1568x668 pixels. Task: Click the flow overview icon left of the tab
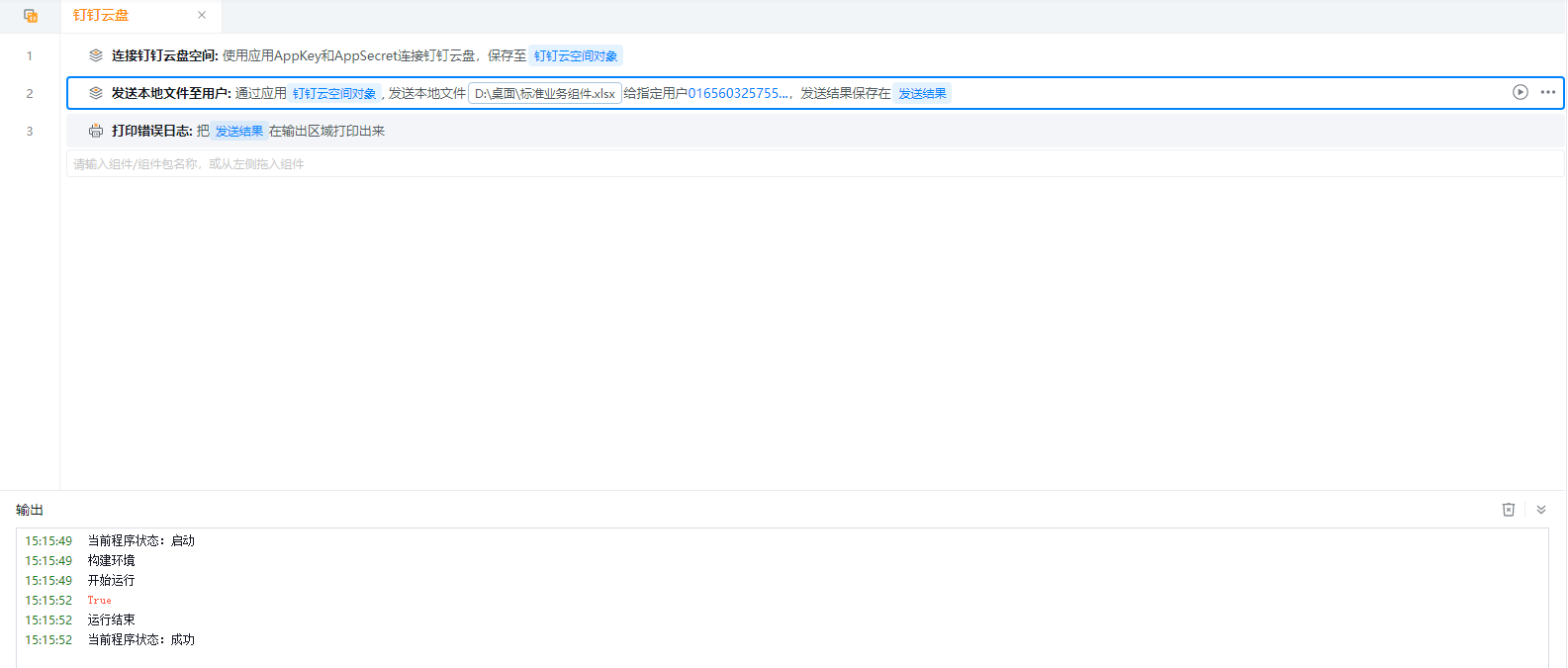coord(31,16)
